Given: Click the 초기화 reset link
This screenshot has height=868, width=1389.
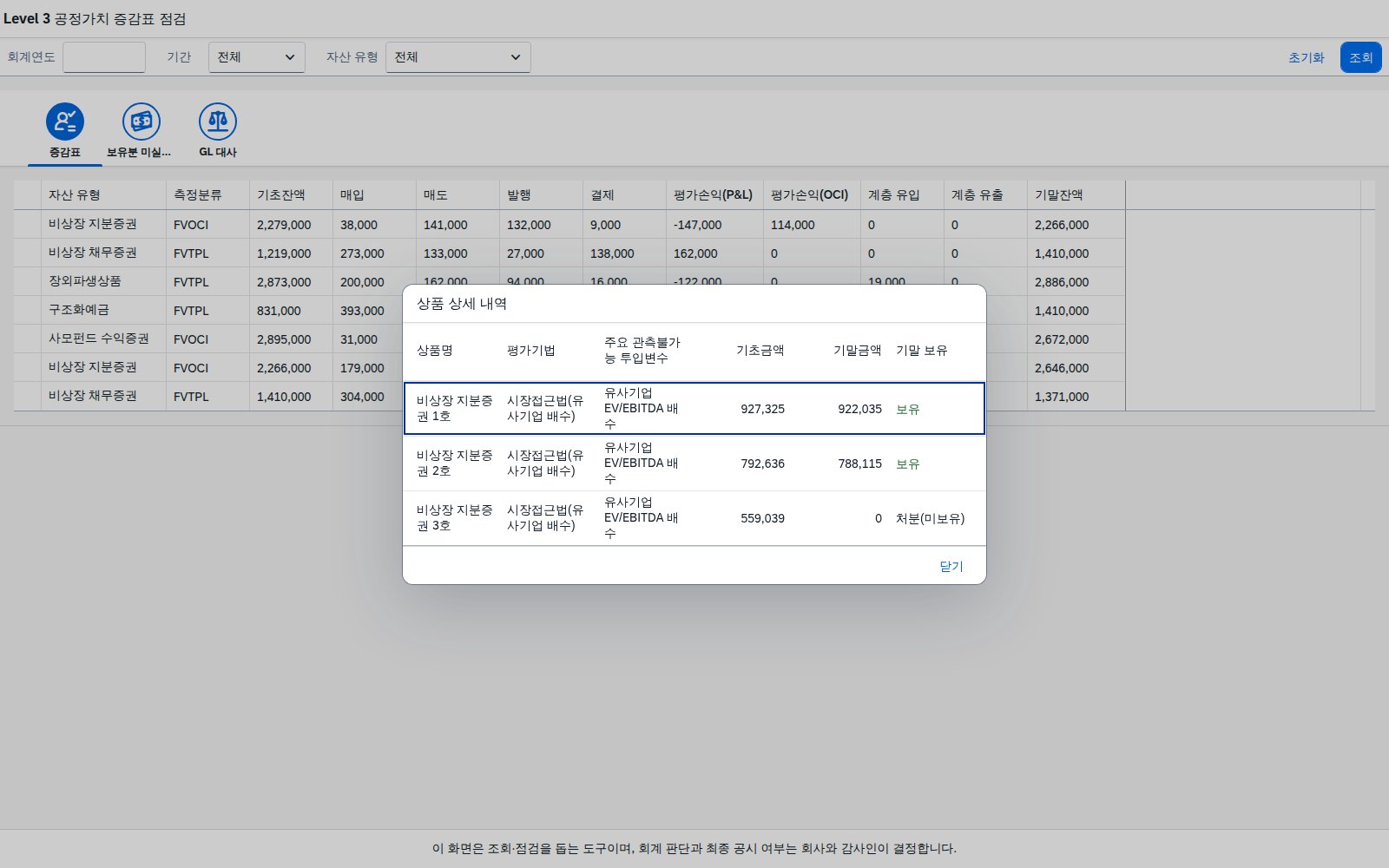Looking at the screenshot, I should tap(1307, 57).
